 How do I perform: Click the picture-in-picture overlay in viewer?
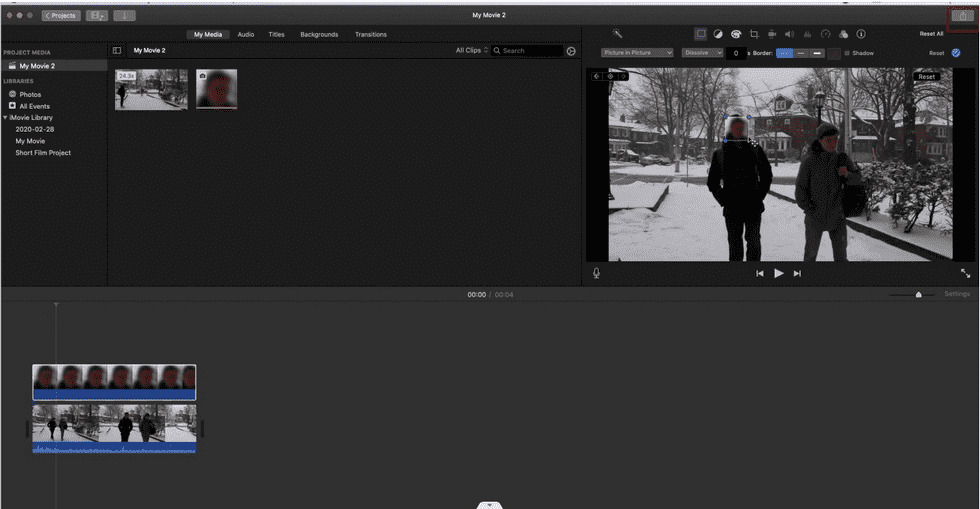[738, 129]
